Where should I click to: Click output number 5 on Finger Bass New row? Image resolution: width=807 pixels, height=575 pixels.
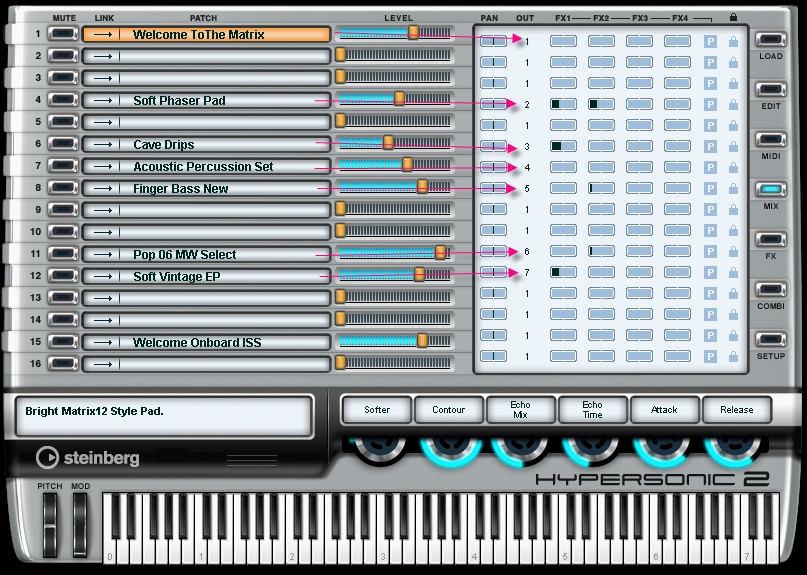click(527, 189)
